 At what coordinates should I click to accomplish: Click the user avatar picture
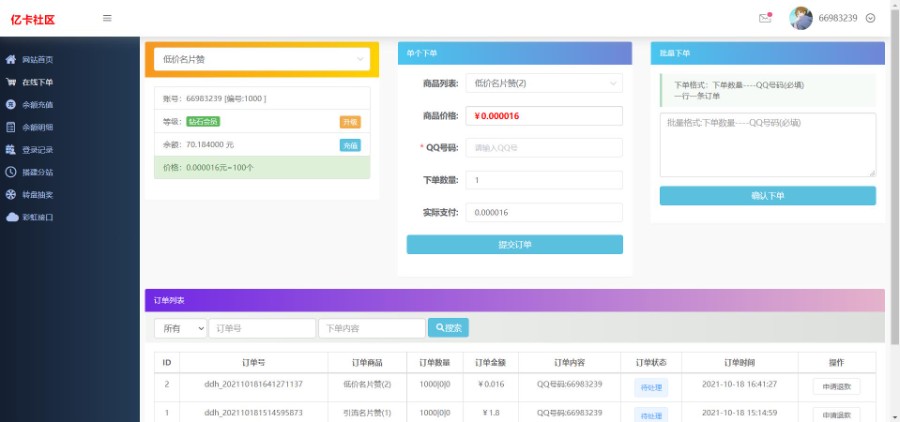pos(800,18)
